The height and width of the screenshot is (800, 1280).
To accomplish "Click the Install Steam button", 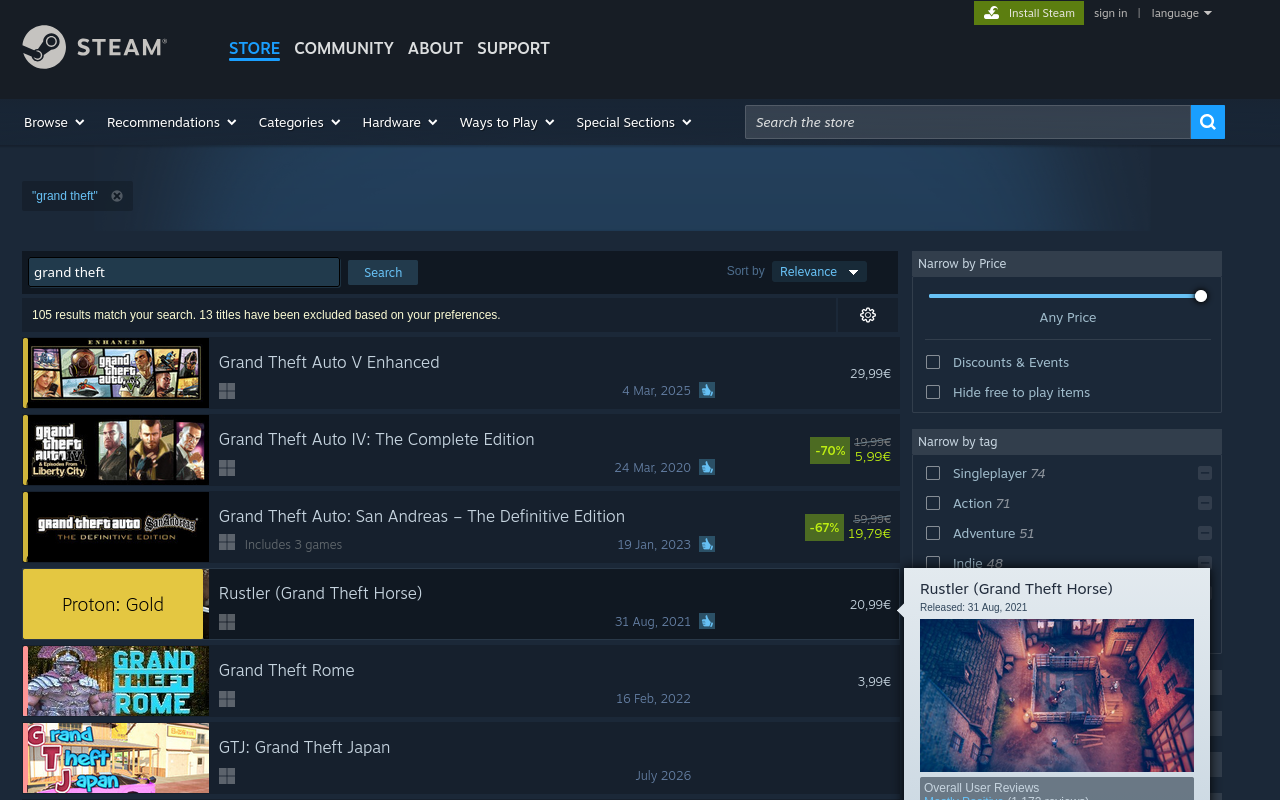I will pyautogui.click(x=1029, y=13).
